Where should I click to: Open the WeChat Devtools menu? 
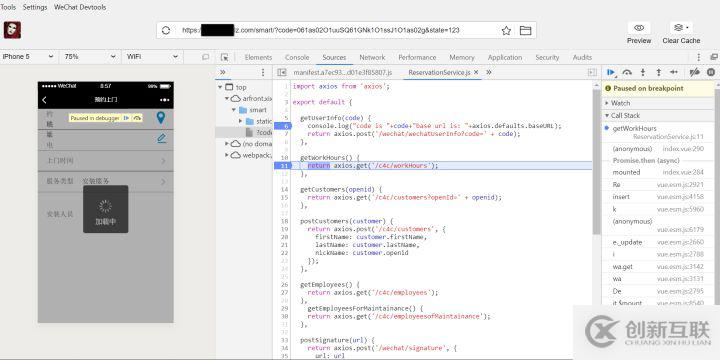pos(80,7)
